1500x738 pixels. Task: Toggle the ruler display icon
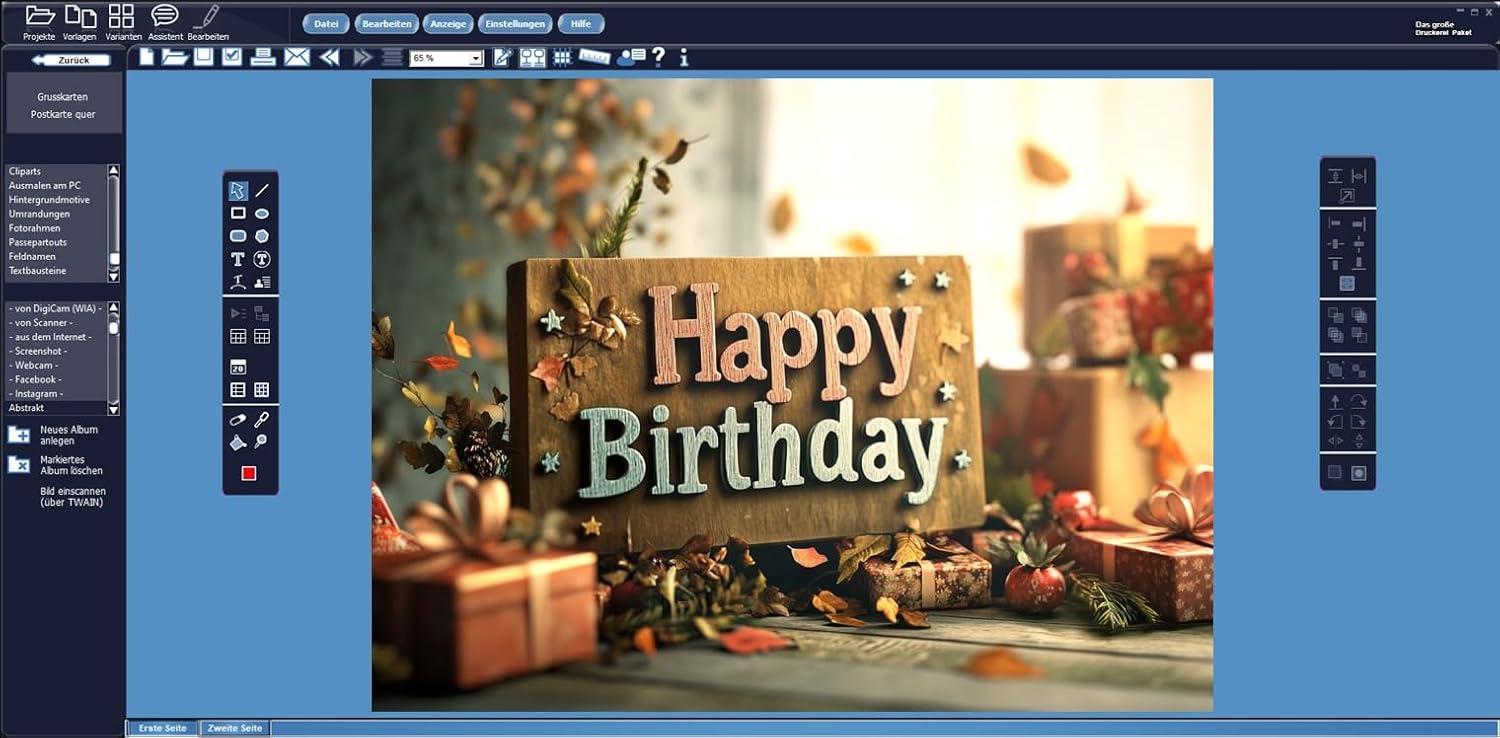[594, 57]
